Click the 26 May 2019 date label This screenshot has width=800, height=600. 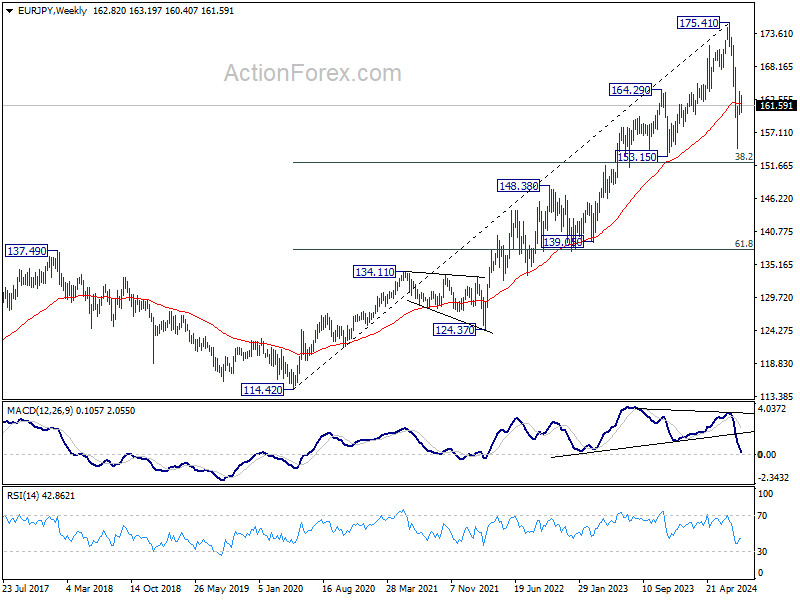pyautogui.click(x=221, y=589)
